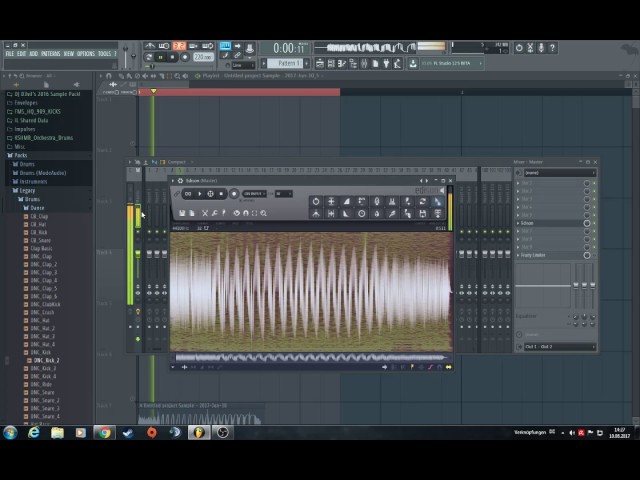Click the Edison cut scissors icon
This screenshot has width=640, height=480.
205,213
